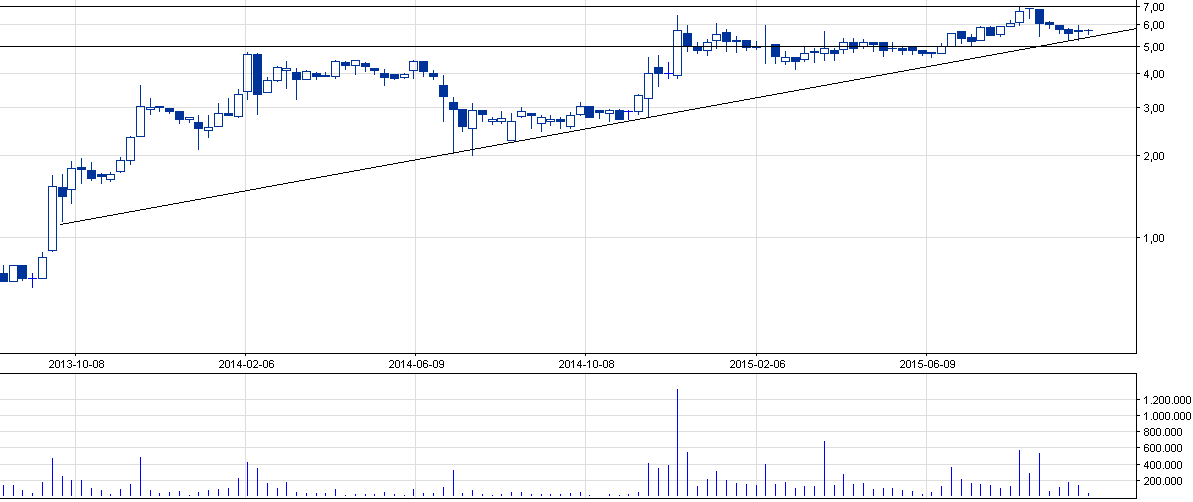The width and height of the screenshot is (1193, 502).
Task: Select the 2015-06-09 date label
Action: (x=926, y=364)
